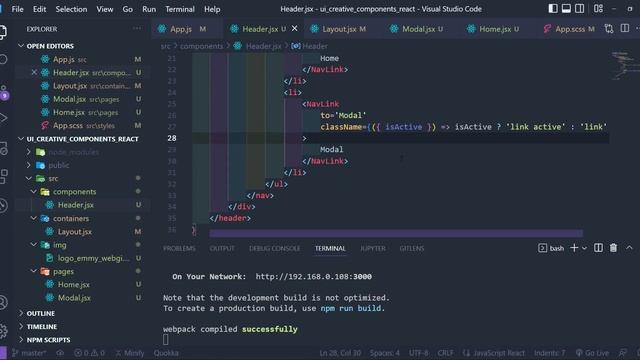This screenshot has height=360, width=640.
Task: Collapse the img folder
Action: click(x=60, y=245)
